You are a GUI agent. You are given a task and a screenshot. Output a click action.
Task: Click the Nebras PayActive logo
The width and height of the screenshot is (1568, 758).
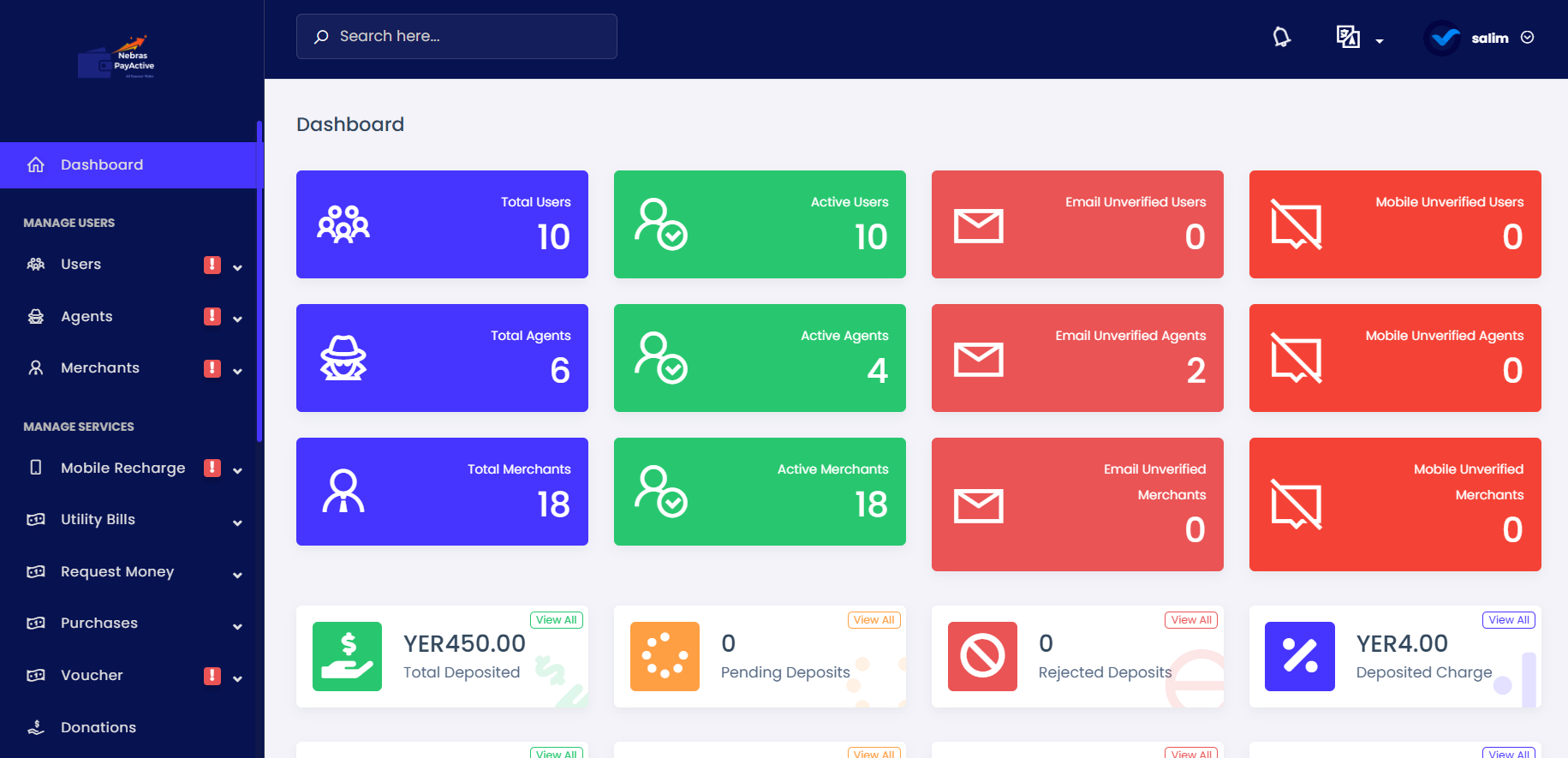117,57
